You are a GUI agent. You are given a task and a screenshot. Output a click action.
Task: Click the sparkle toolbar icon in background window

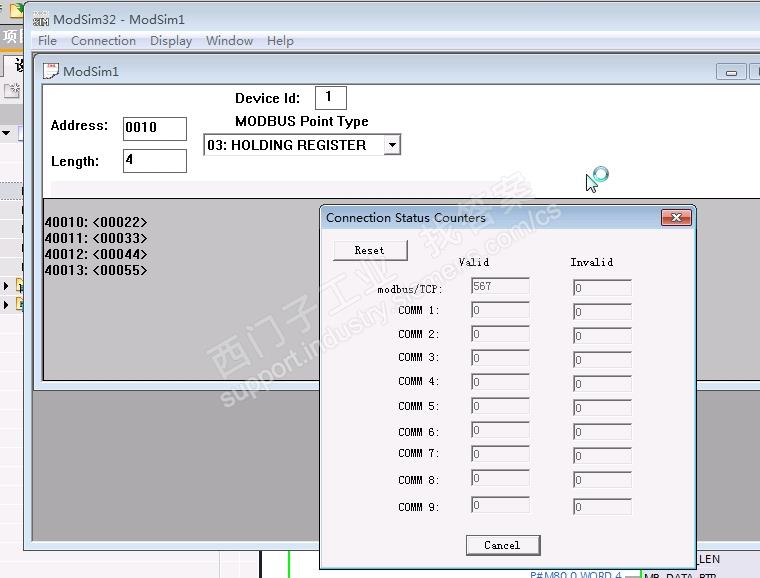click(x=12, y=90)
